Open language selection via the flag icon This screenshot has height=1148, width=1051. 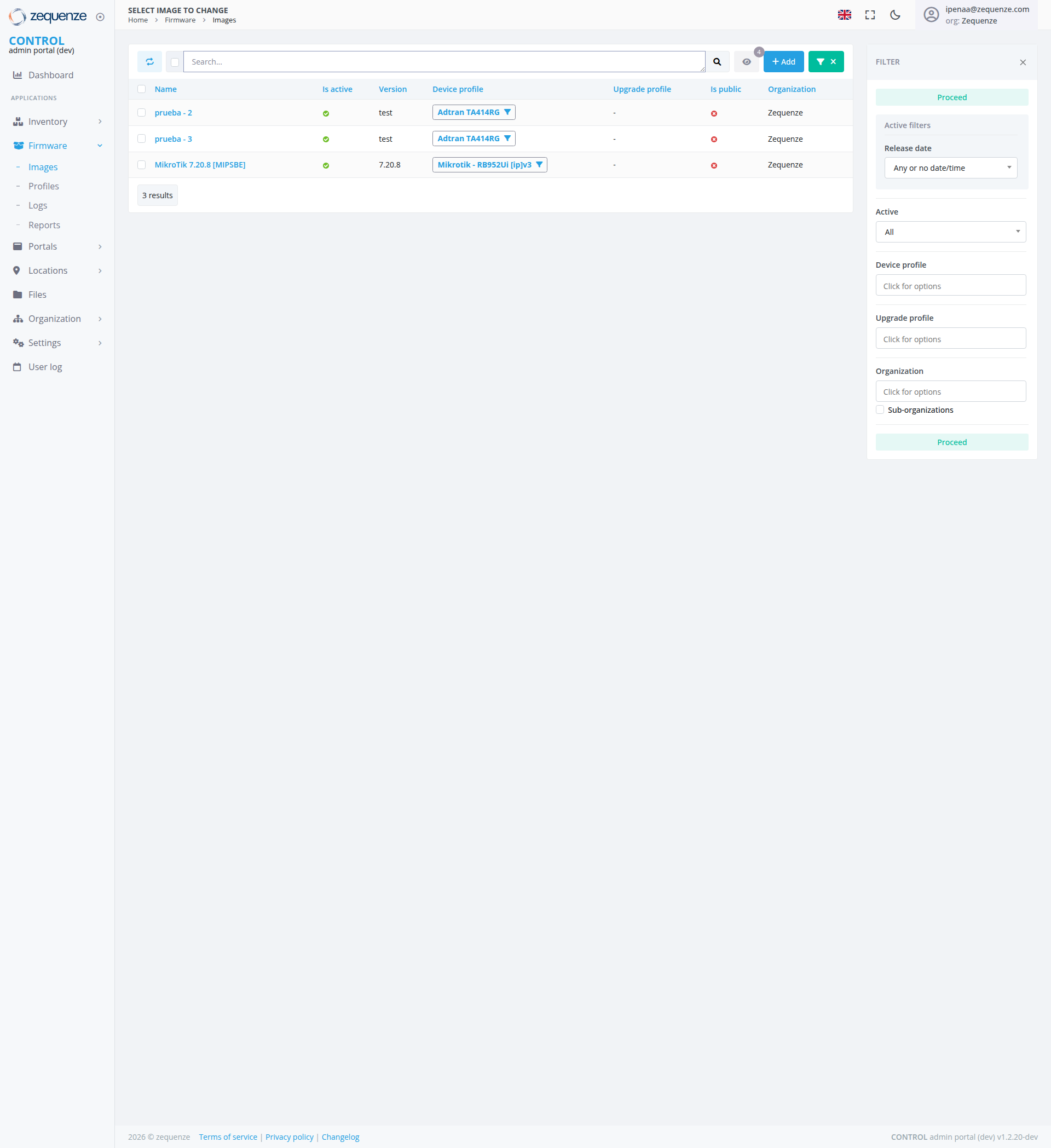(844, 15)
